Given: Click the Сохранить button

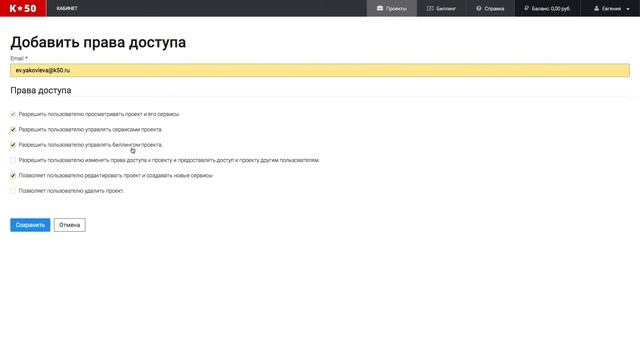Looking at the screenshot, I should (x=30, y=225).
